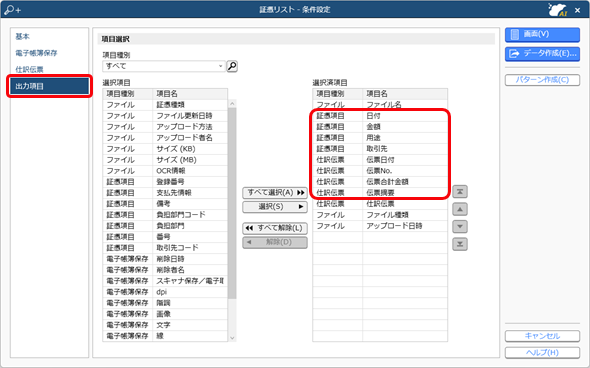Switch to the 電子帳簿保存 tab

tap(36, 53)
